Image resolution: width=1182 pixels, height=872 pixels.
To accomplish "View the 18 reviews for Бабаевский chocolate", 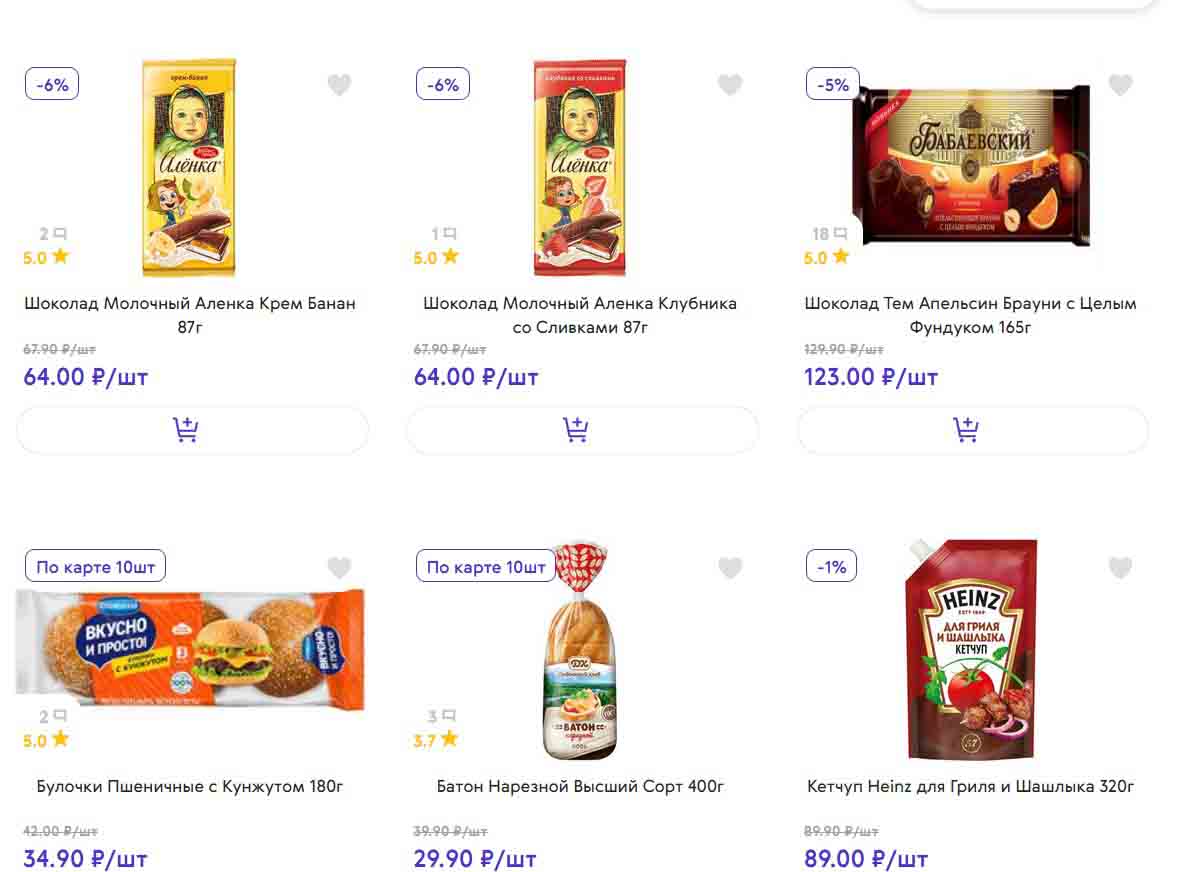I will (831, 234).
